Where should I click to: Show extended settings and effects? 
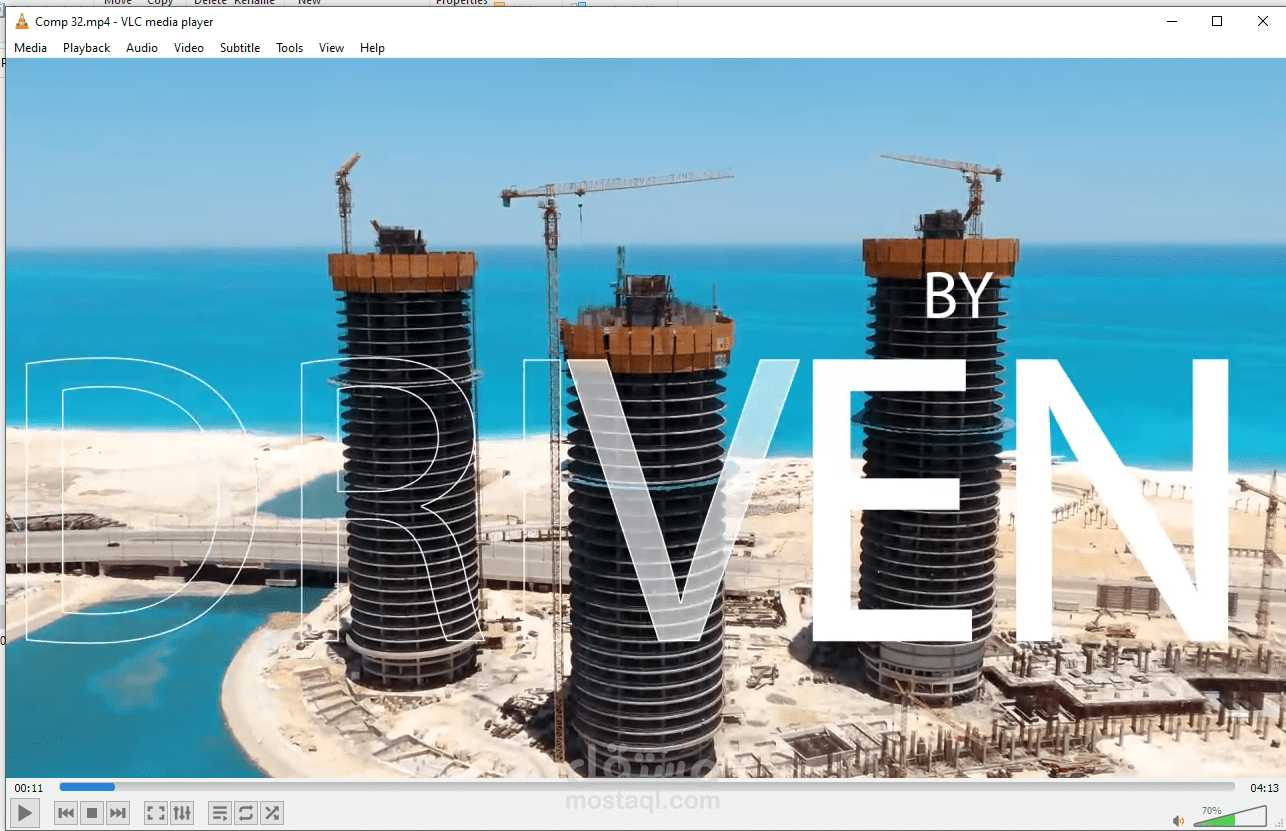[182, 813]
